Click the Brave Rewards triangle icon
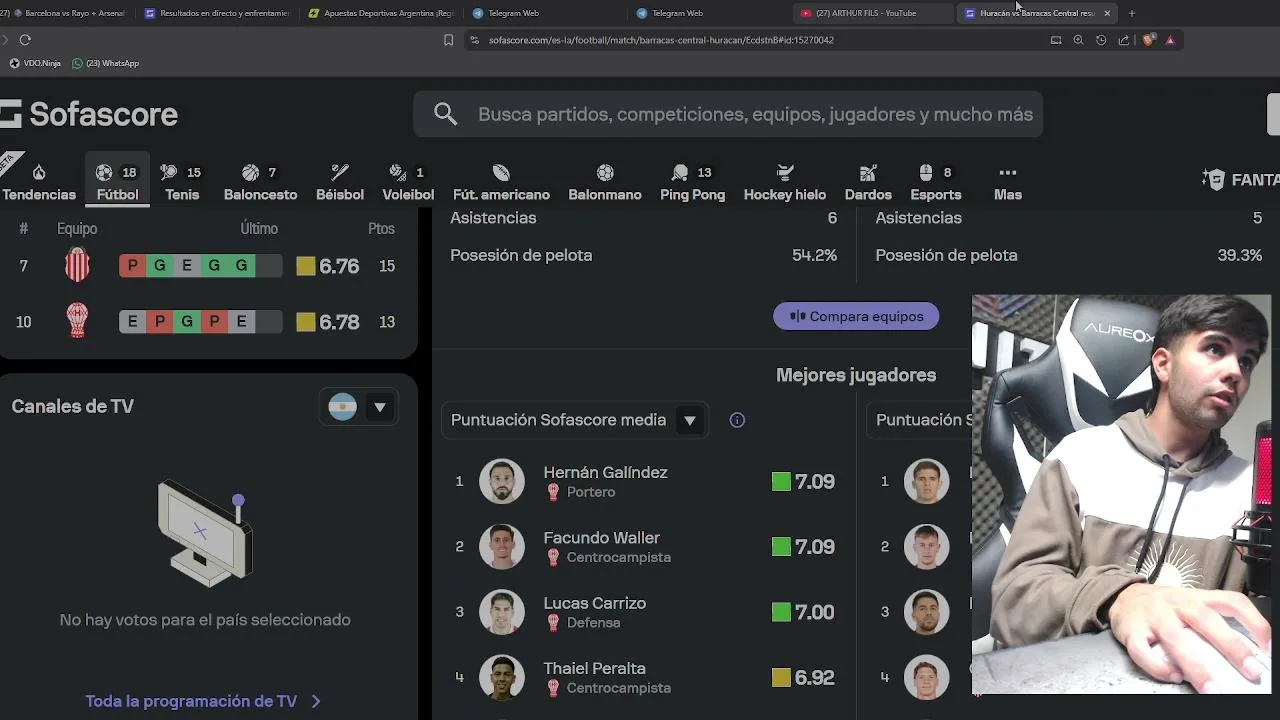Image resolution: width=1280 pixels, height=720 pixels. pyautogui.click(x=1170, y=40)
